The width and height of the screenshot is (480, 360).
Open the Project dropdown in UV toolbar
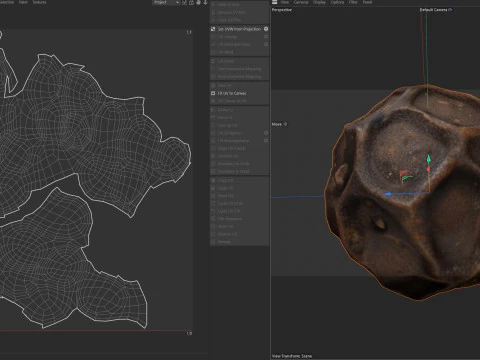(166, 2)
